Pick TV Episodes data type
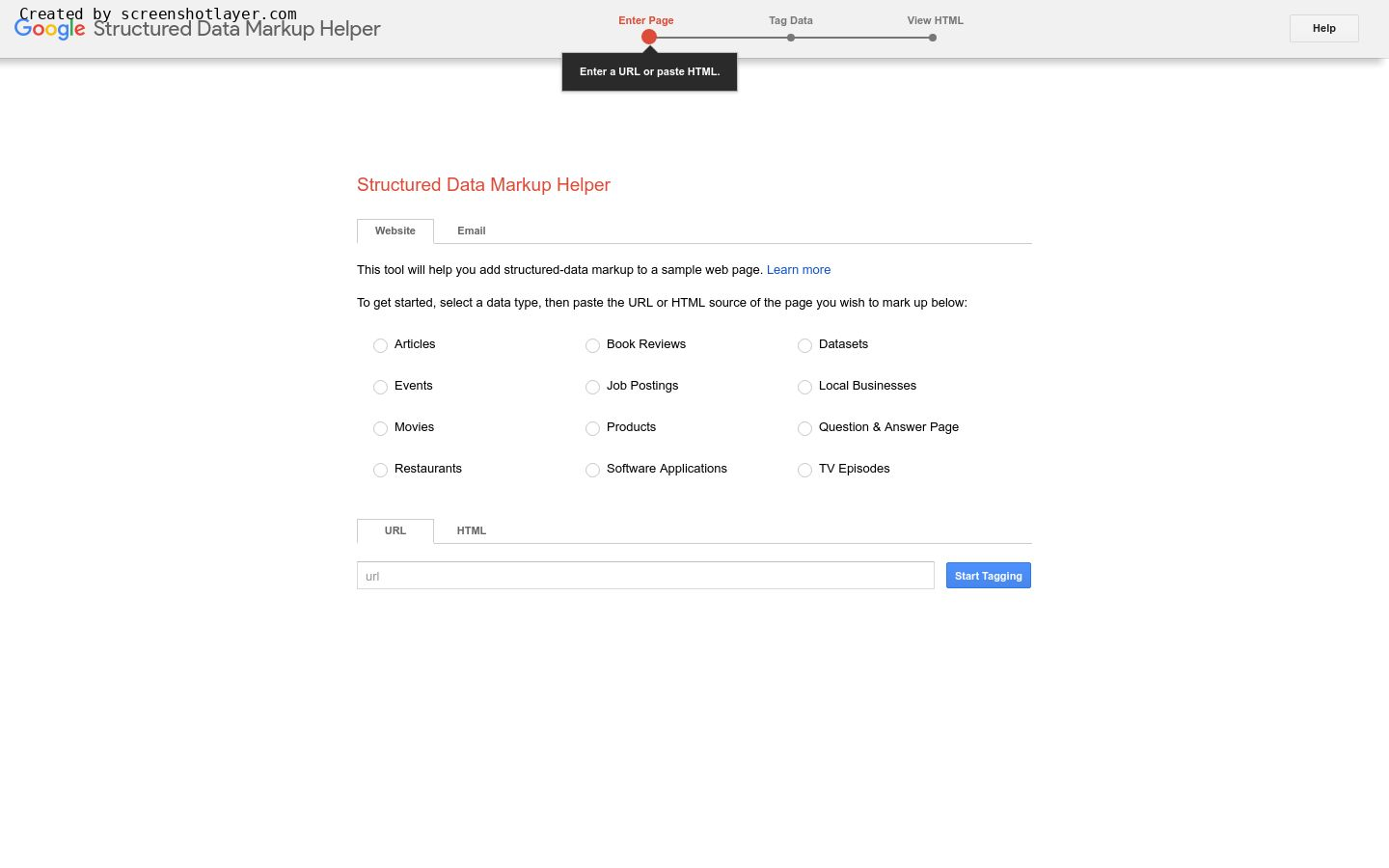Screen dimensions: 1389x868 click(x=804, y=470)
